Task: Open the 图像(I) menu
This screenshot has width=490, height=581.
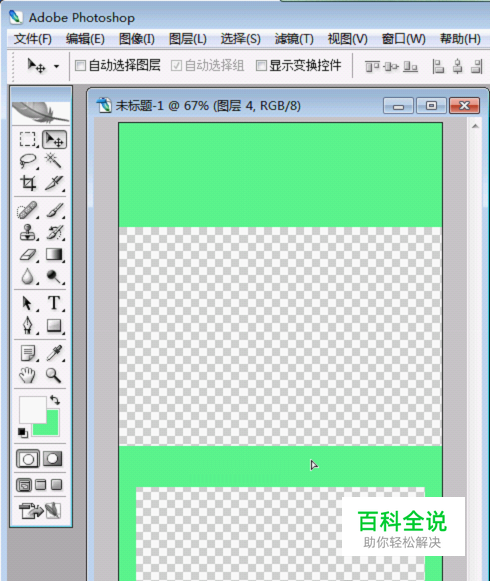Action: coord(137,39)
